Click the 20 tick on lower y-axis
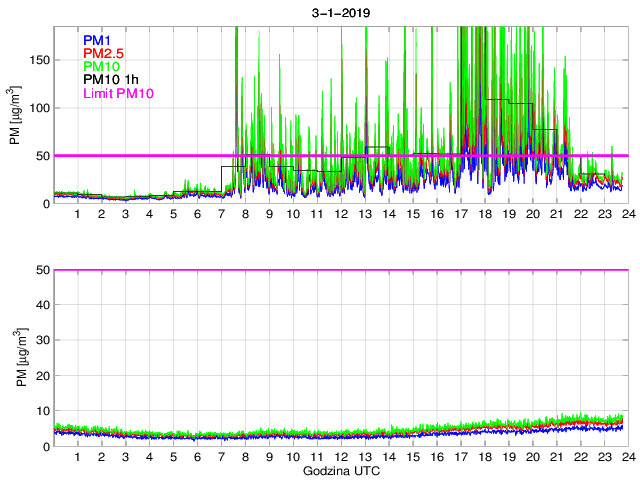The width and height of the screenshot is (640, 480). click(x=41, y=376)
